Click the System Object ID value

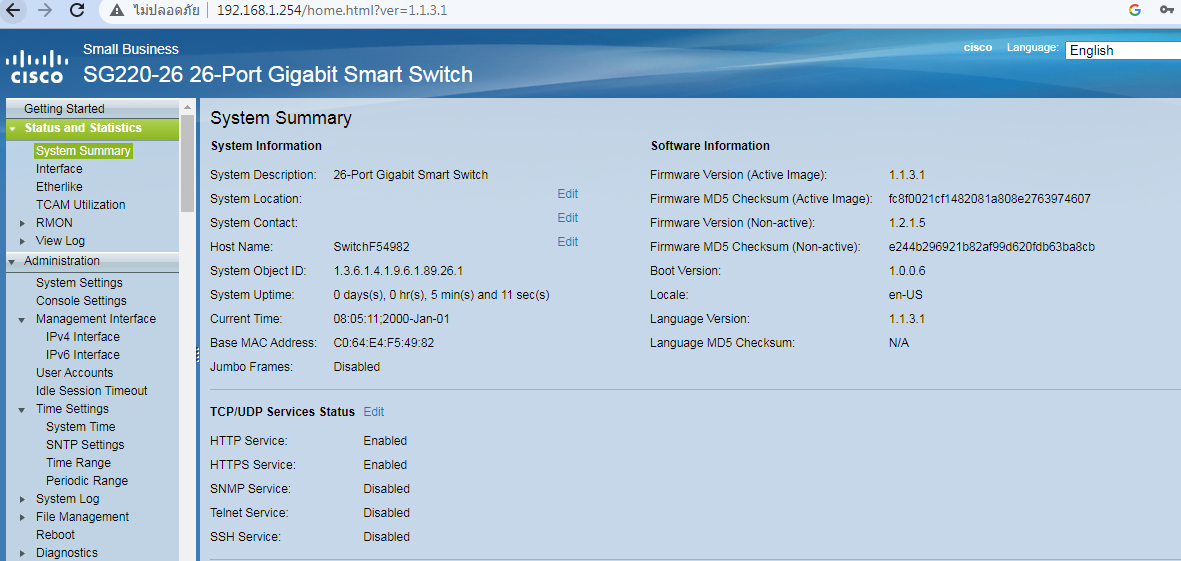click(x=398, y=271)
